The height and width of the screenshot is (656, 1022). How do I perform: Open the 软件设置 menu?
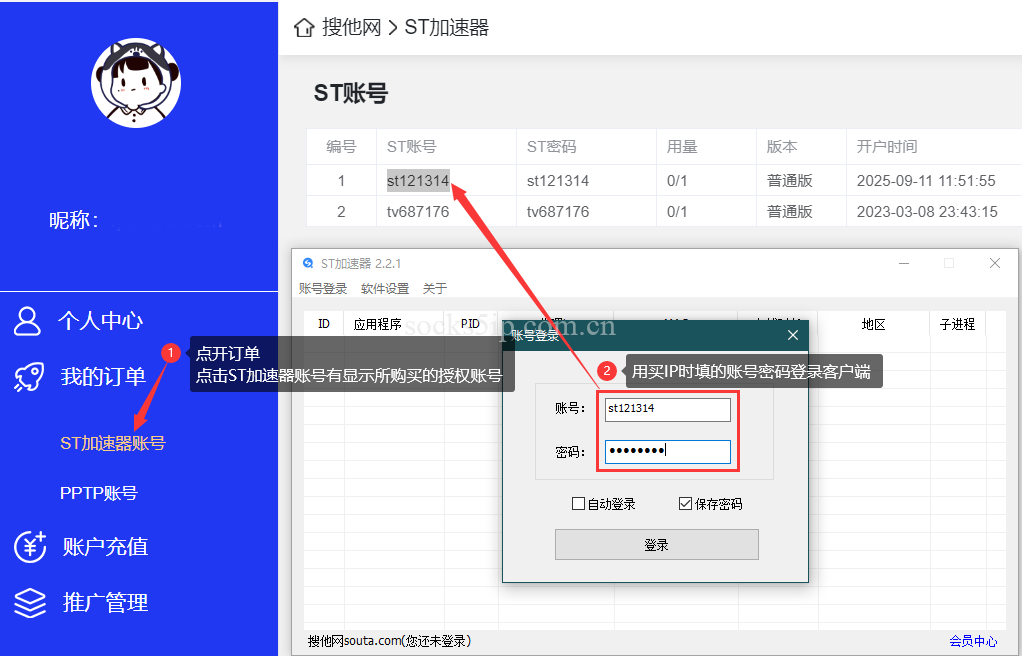tap(385, 289)
